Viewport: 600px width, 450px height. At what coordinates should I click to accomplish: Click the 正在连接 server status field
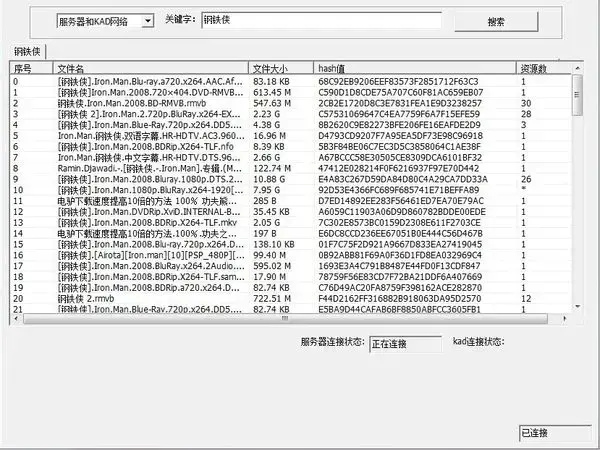point(405,344)
